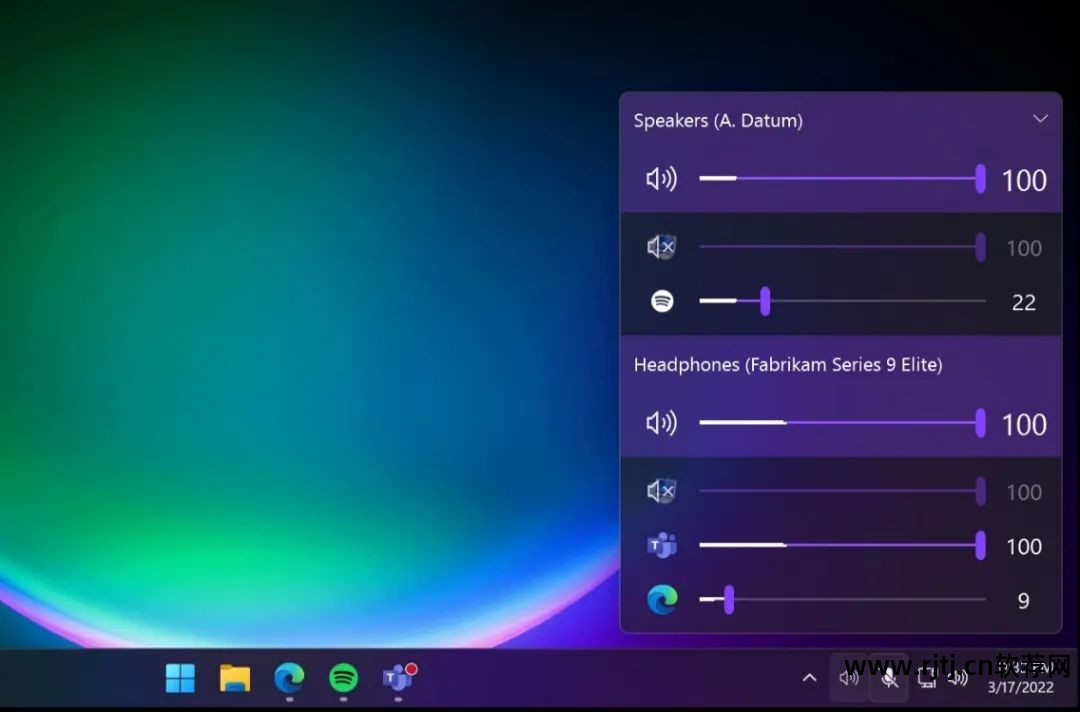Viewport: 1080px width, 712px height.
Task: Collapse the Speakers (A. Datum) chevron
Action: point(1040,119)
